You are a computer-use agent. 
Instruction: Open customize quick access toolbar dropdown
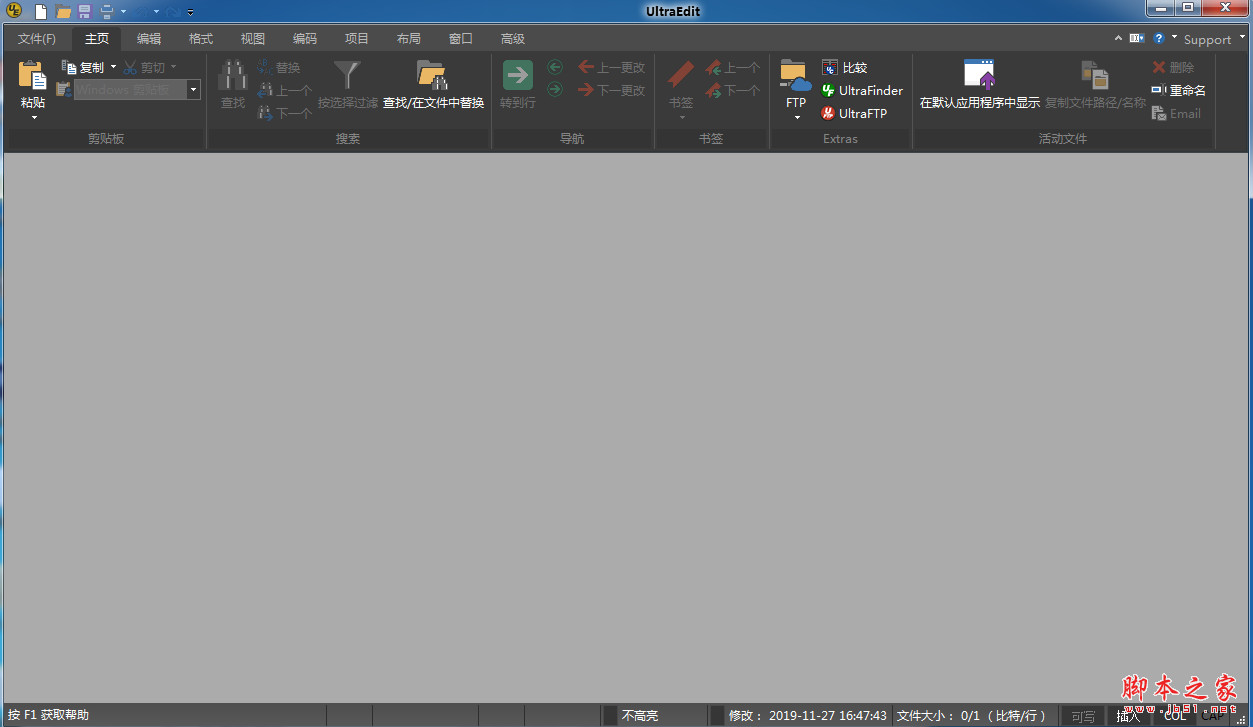point(189,12)
